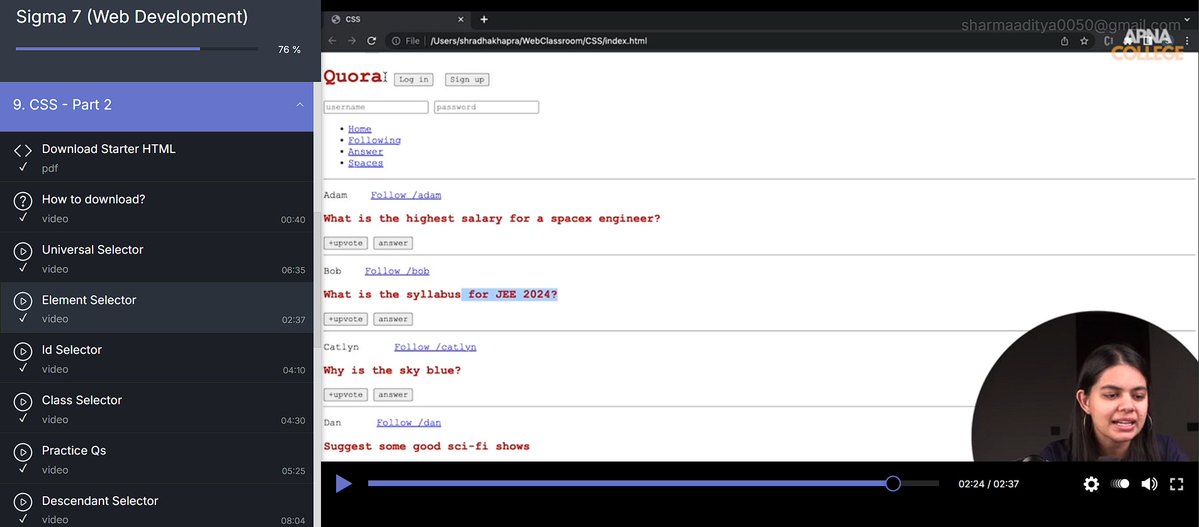Toggle completion checkmark for Practice Qs
Screen dimensions: 1199x527
point(23,469)
